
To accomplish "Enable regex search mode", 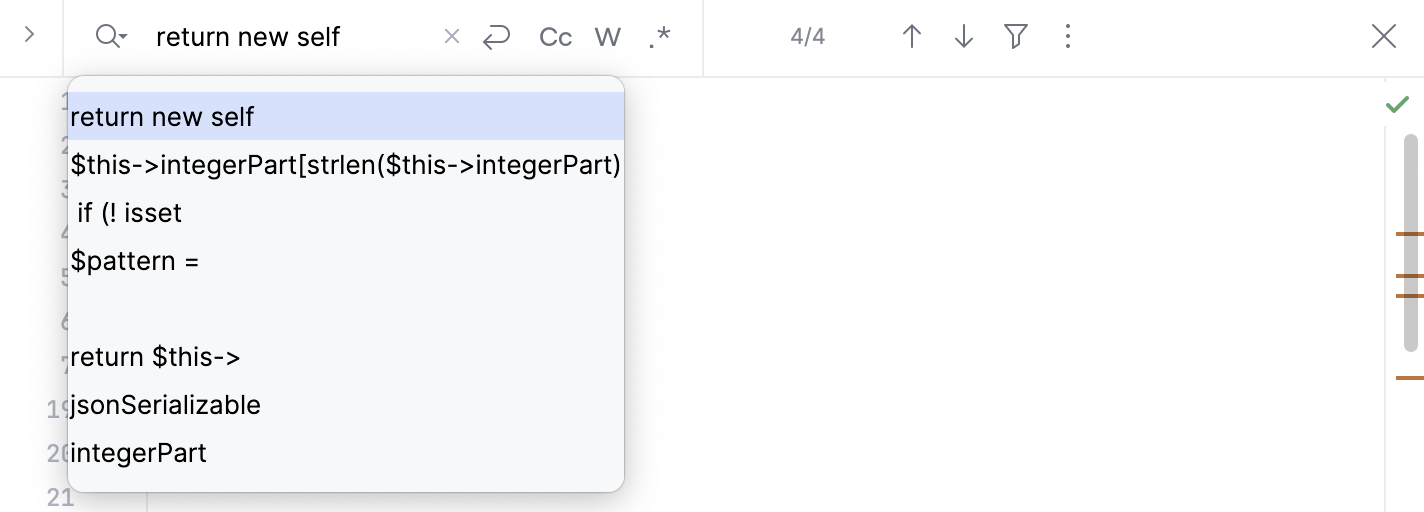I will [659, 37].
